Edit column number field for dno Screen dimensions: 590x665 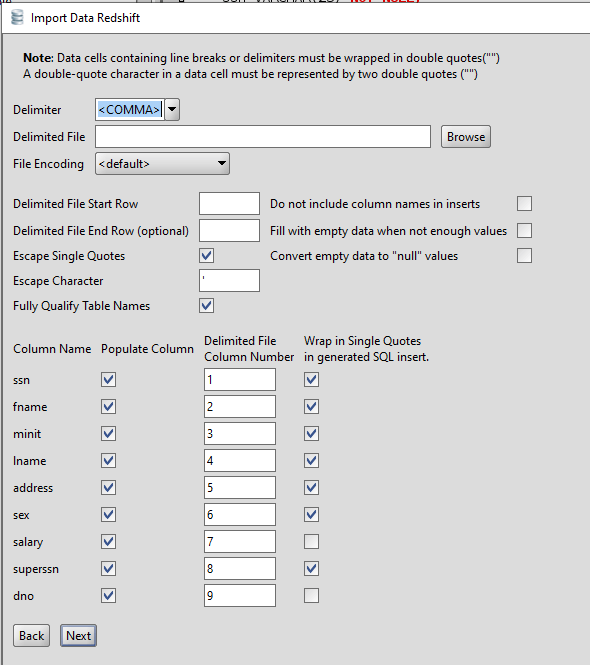click(240, 595)
